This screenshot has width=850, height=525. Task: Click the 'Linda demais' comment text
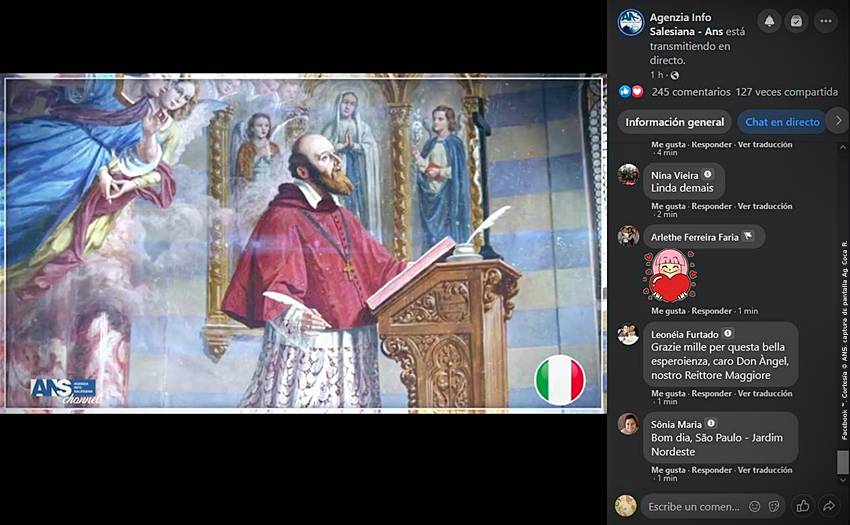coord(682,188)
